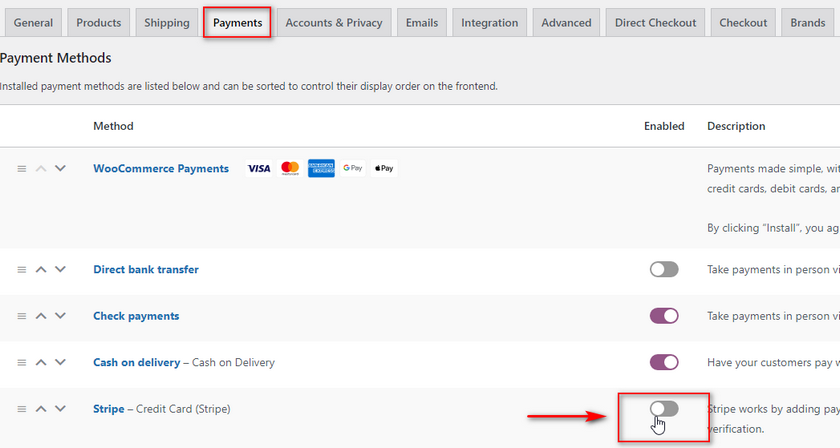Viewport: 840px width, 448px height.
Task: Open the Direct Checkout tab
Action: pos(655,23)
